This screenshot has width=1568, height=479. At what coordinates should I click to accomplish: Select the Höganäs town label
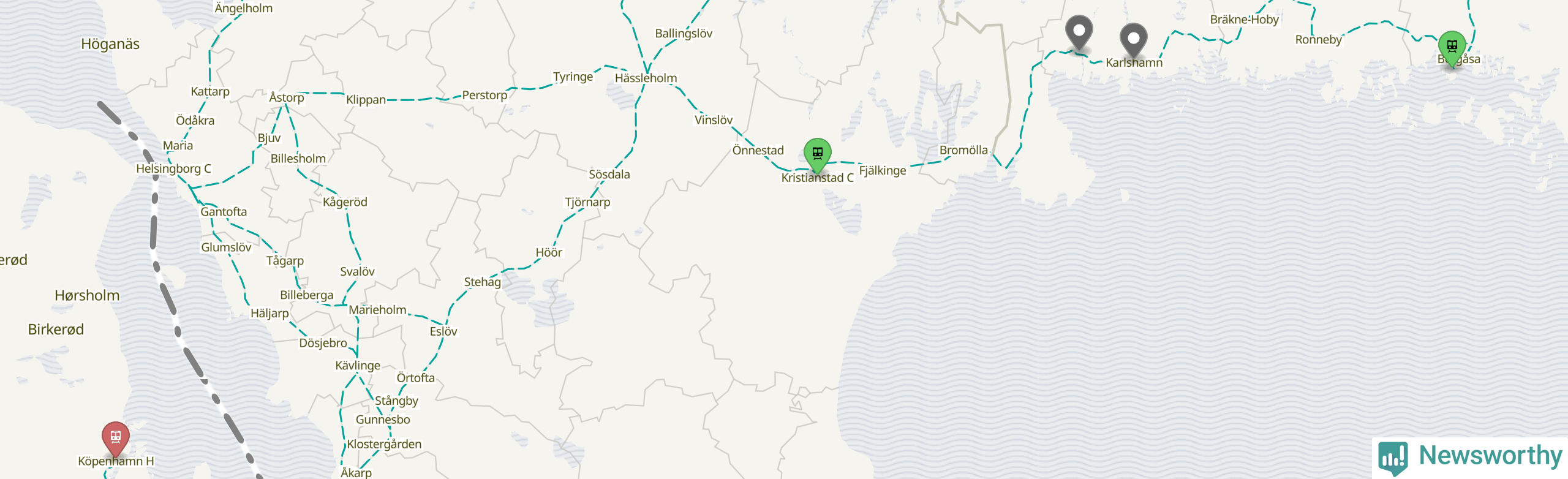[x=110, y=44]
